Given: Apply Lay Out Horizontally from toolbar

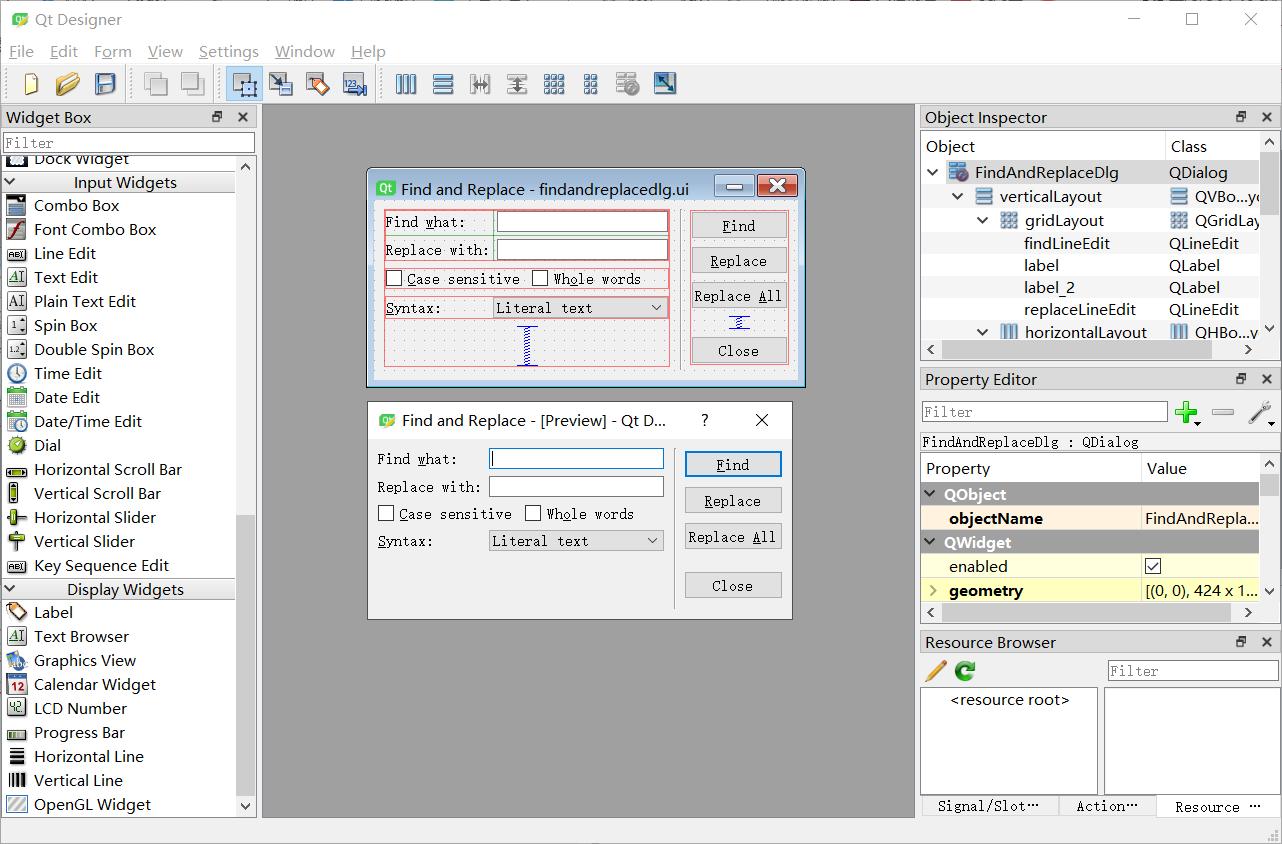Looking at the screenshot, I should pyautogui.click(x=406, y=84).
